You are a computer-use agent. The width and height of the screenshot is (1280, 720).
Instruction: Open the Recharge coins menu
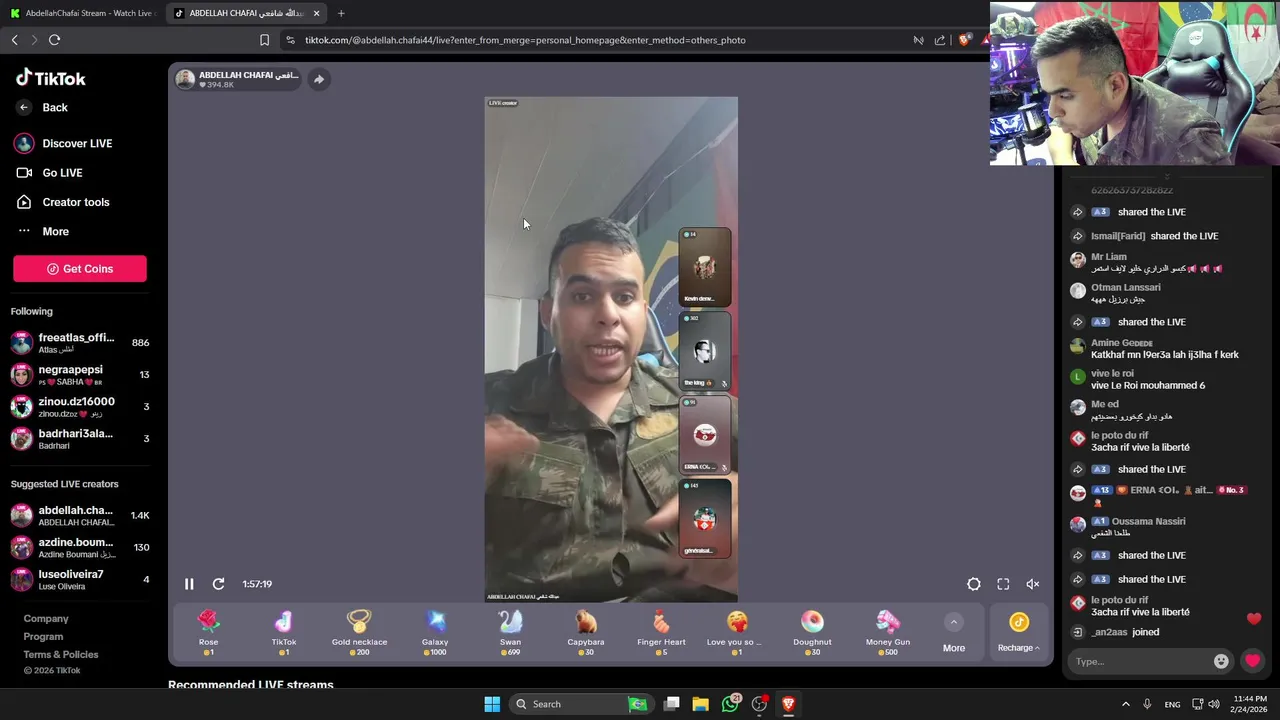[x=1018, y=633]
